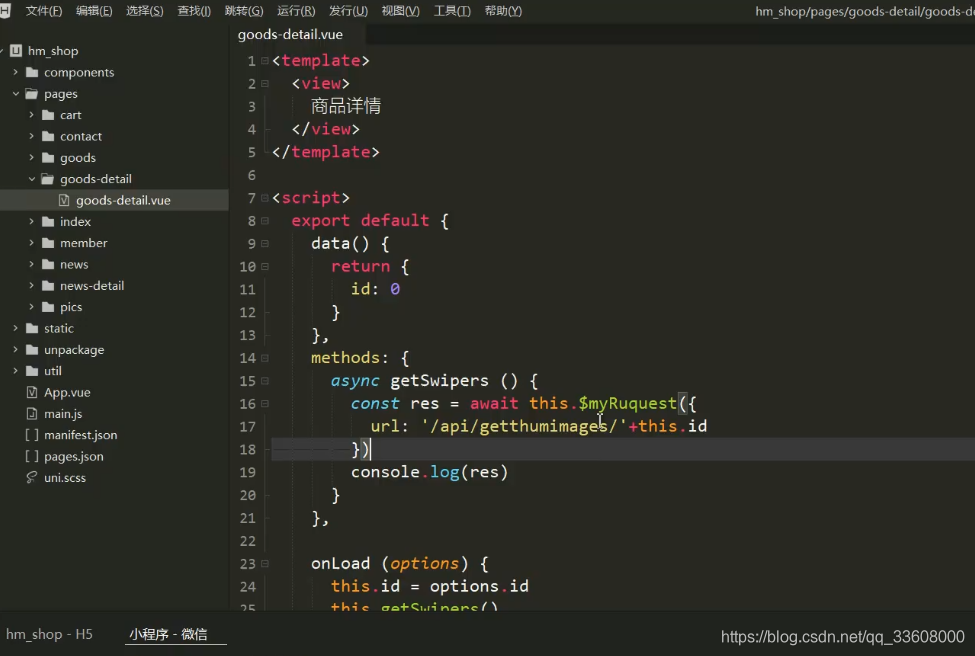Select App.vue in the project tree
Screen dimensions: 975x656
click(x=67, y=392)
